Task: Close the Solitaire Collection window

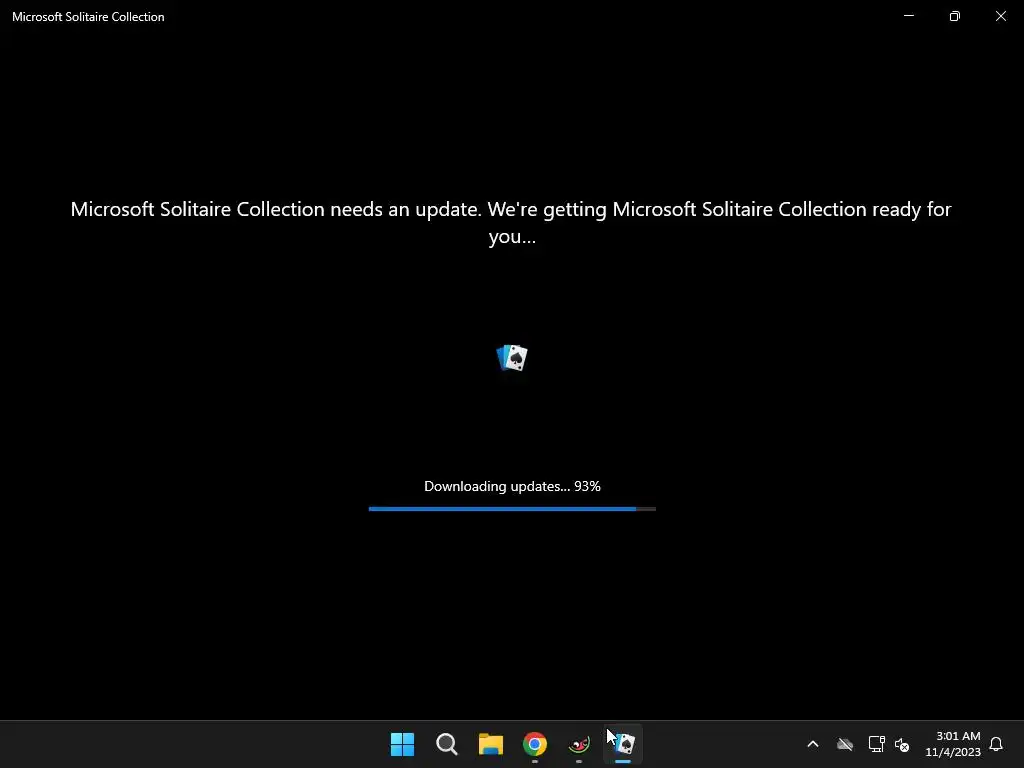Action: pos(1000,16)
